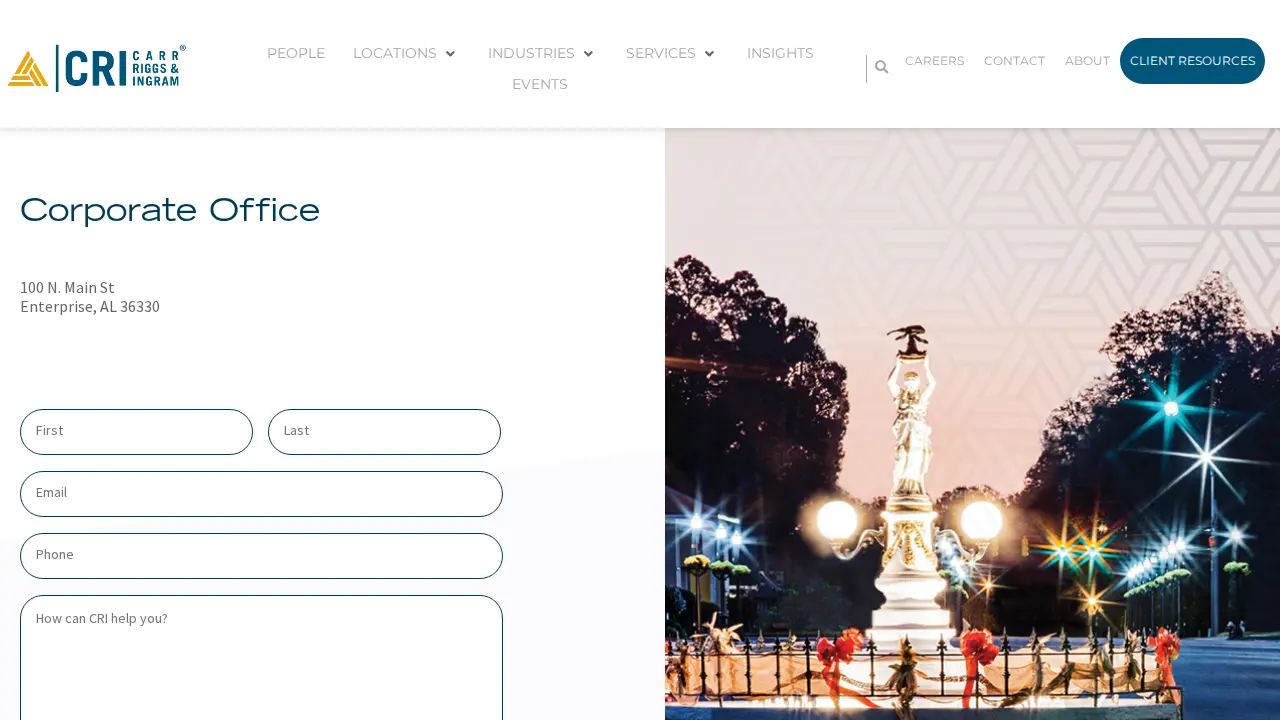The image size is (1280, 720).
Task: Select the 'Enterprise, AL 36330' text
Action: pyautogui.click(x=90, y=307)
